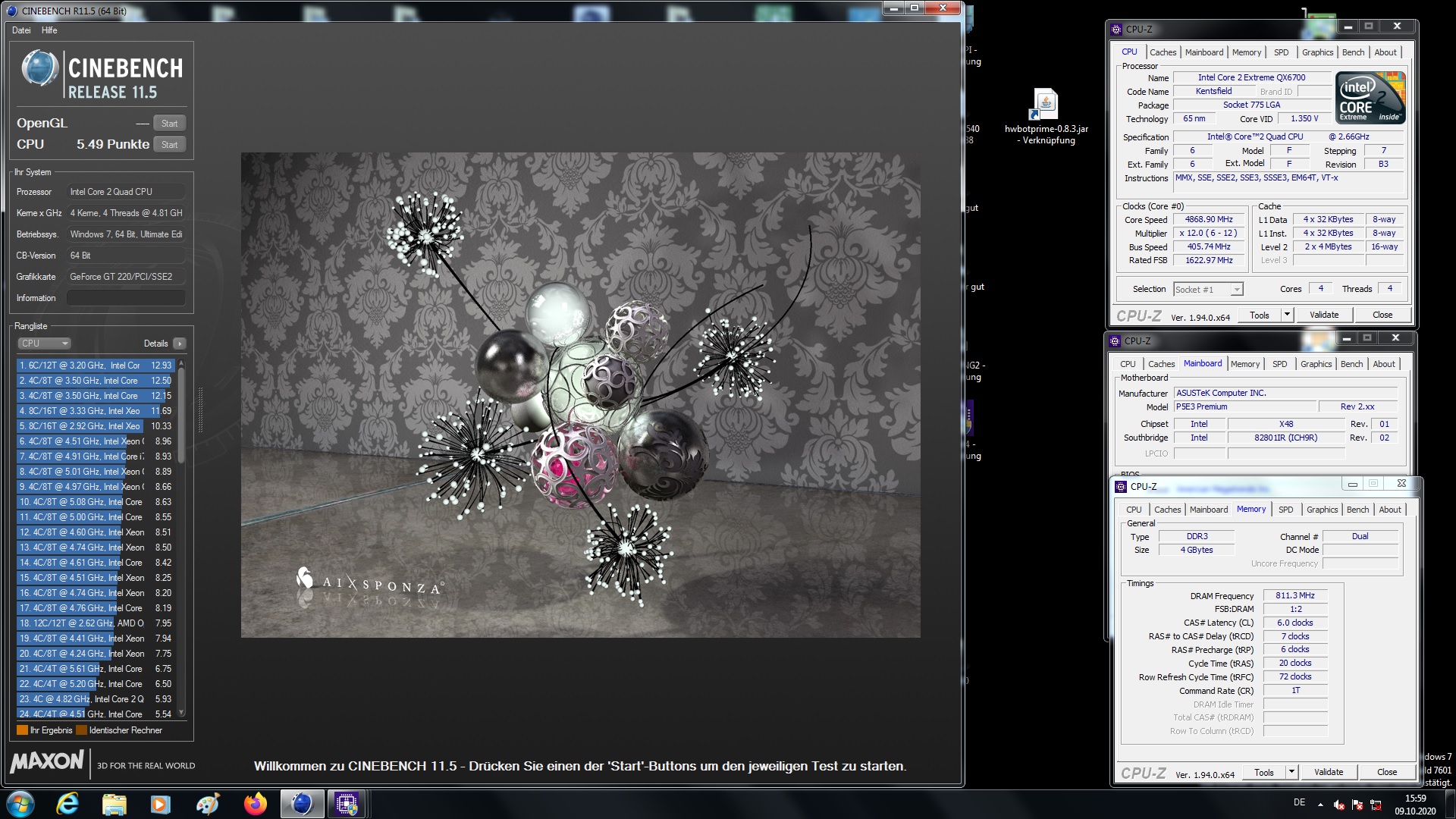
Task: Show hidden tray icons arrow
Action: [x=1320, y=805]
